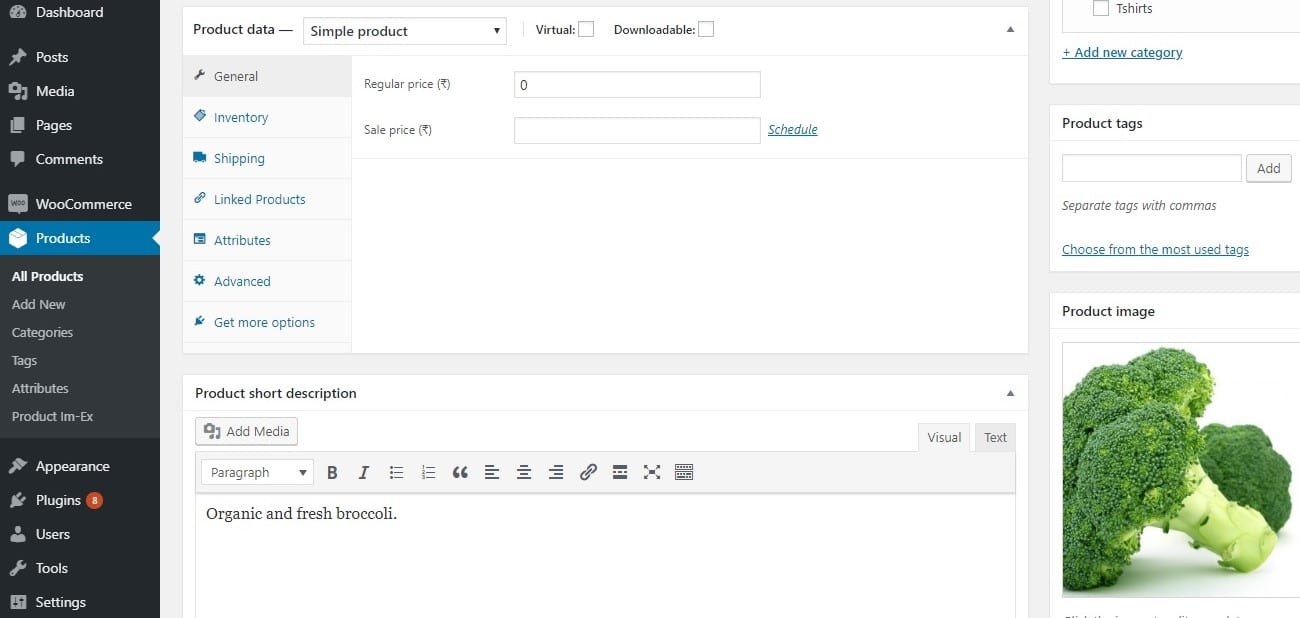This screenshot has width=1300, height=618.
Task: Apply blockquote formatting
Action: 460,473
